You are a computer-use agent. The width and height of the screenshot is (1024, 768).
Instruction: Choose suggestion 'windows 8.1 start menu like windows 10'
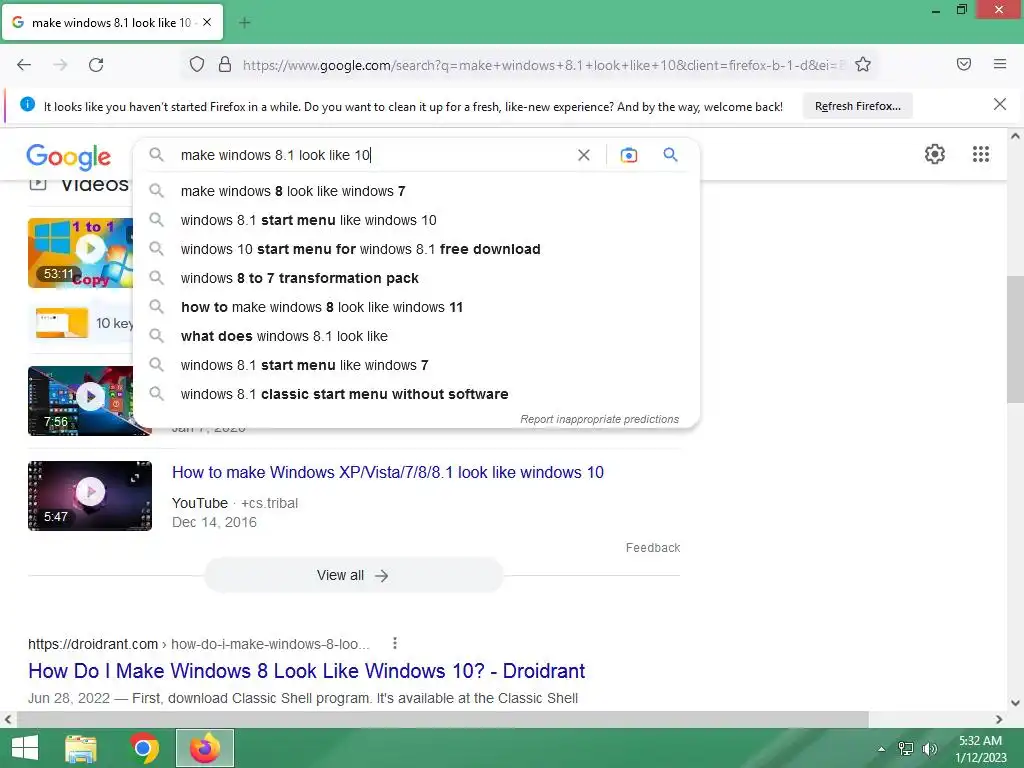(416, 220)
